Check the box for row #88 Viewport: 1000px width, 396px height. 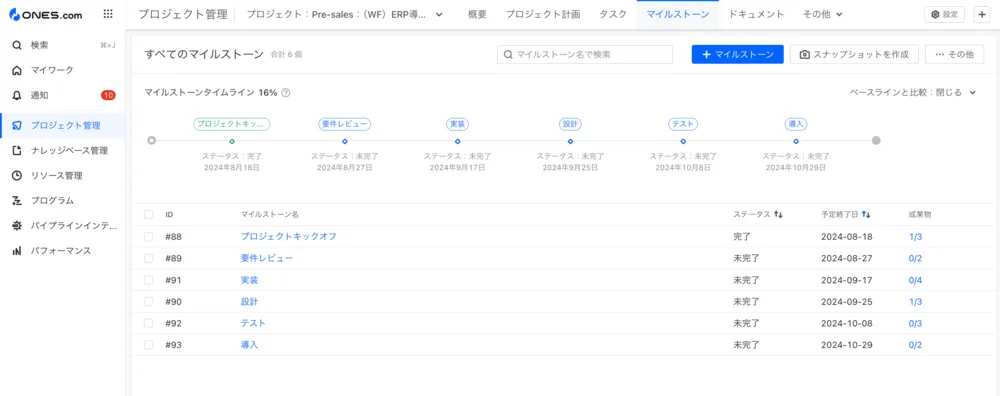tap(149, 237)
